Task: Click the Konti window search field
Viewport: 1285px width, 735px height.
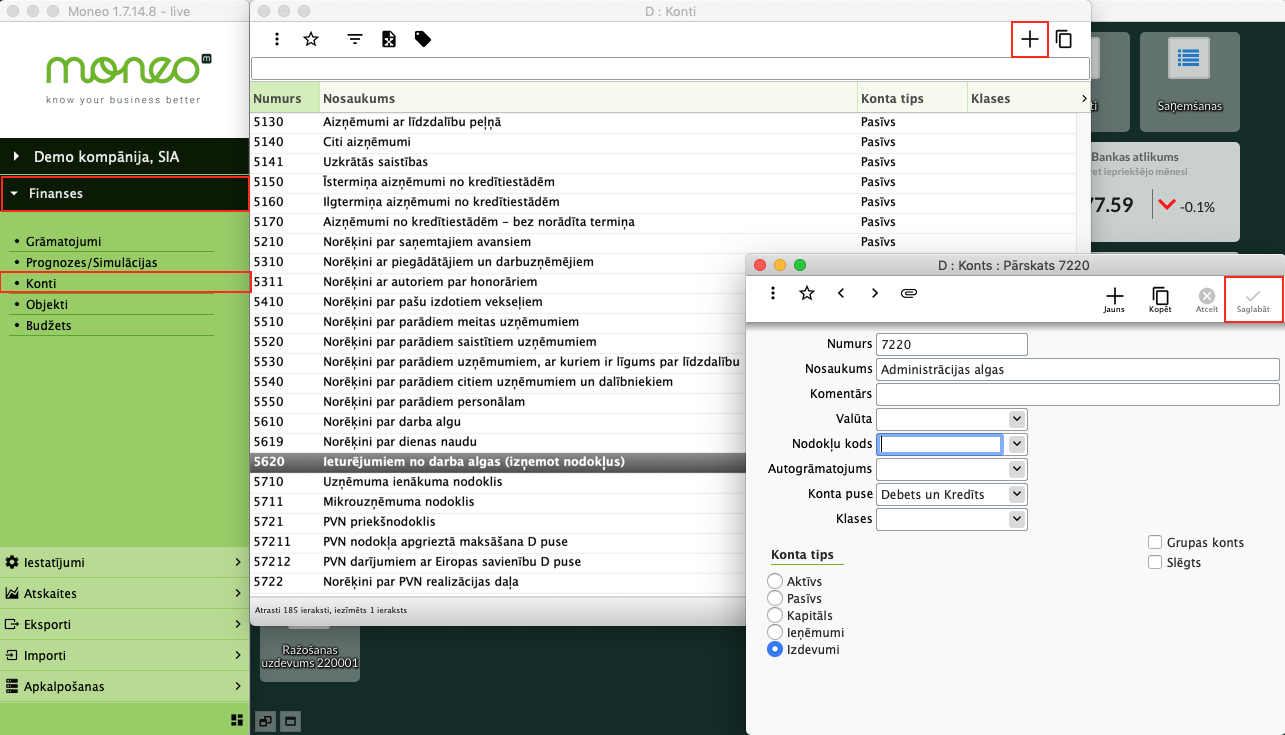Action: 670,68
